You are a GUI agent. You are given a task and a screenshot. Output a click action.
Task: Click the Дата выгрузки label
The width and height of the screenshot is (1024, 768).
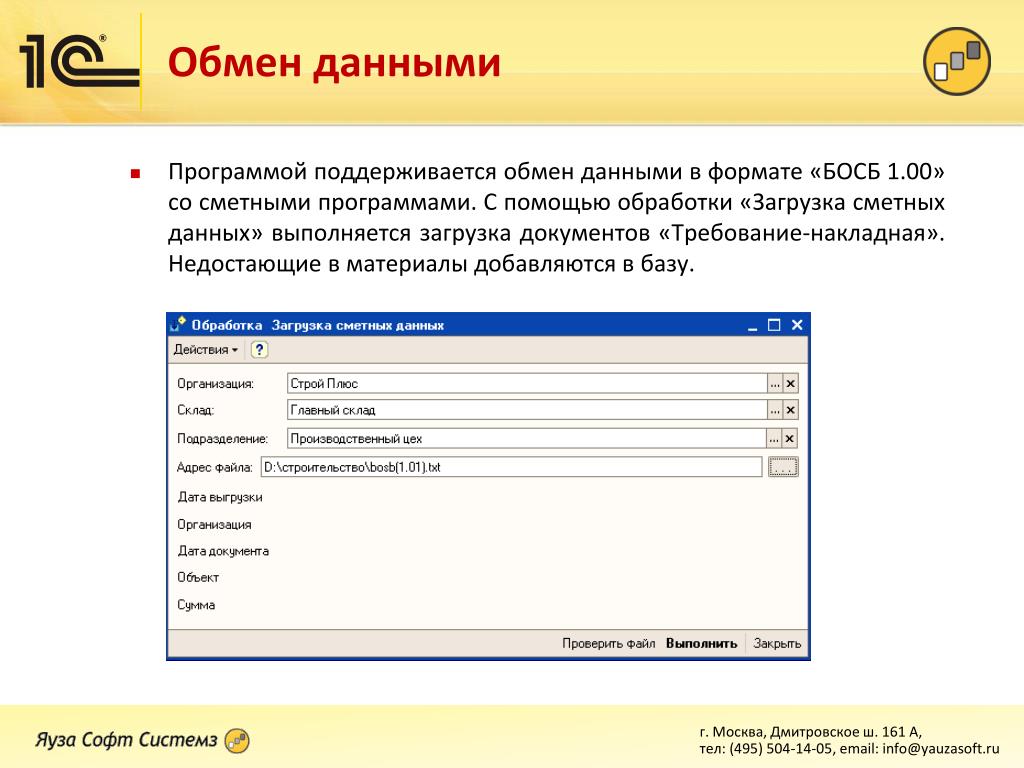pyautogui.click(x=220, y=497)
